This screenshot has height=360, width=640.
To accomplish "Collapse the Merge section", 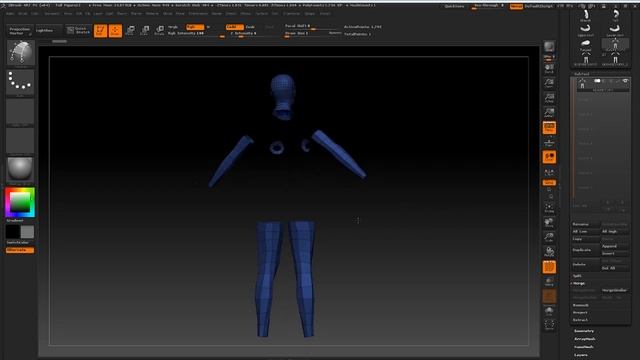I will (579, 283).
